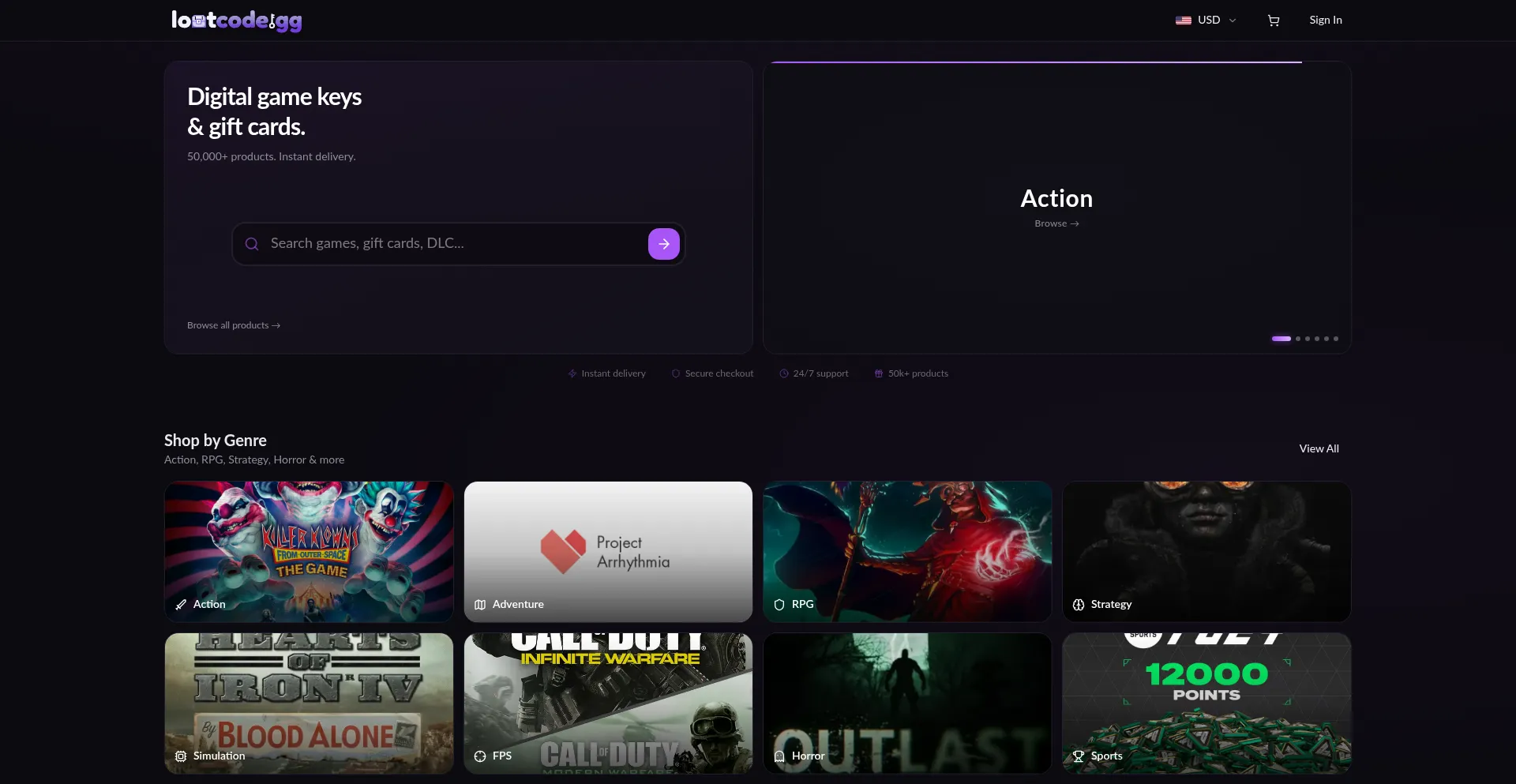The image size is (1516, 784).
Task: Click the shield icon on the RPG card
Action: point(779,605)
